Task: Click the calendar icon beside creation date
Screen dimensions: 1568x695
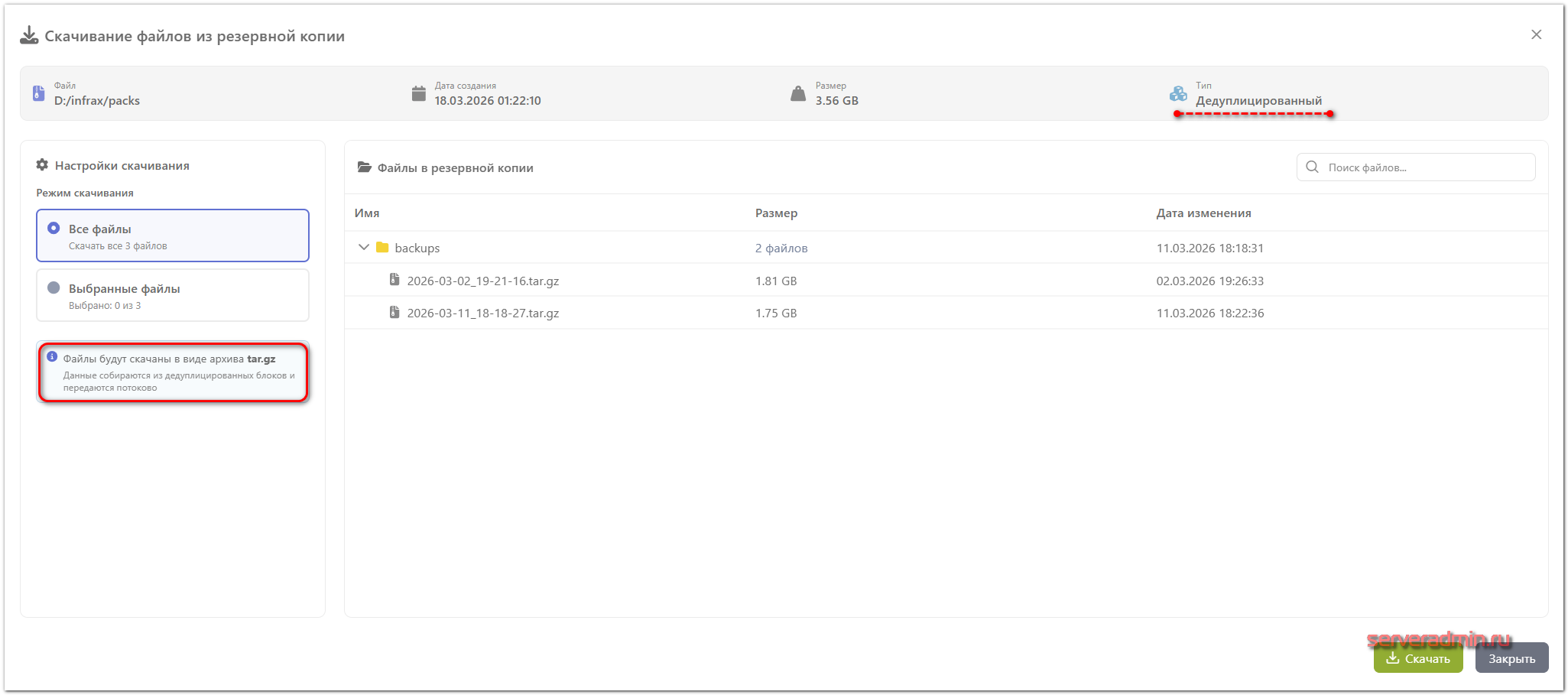Action: pyautogui.click(x=418, y=93)
